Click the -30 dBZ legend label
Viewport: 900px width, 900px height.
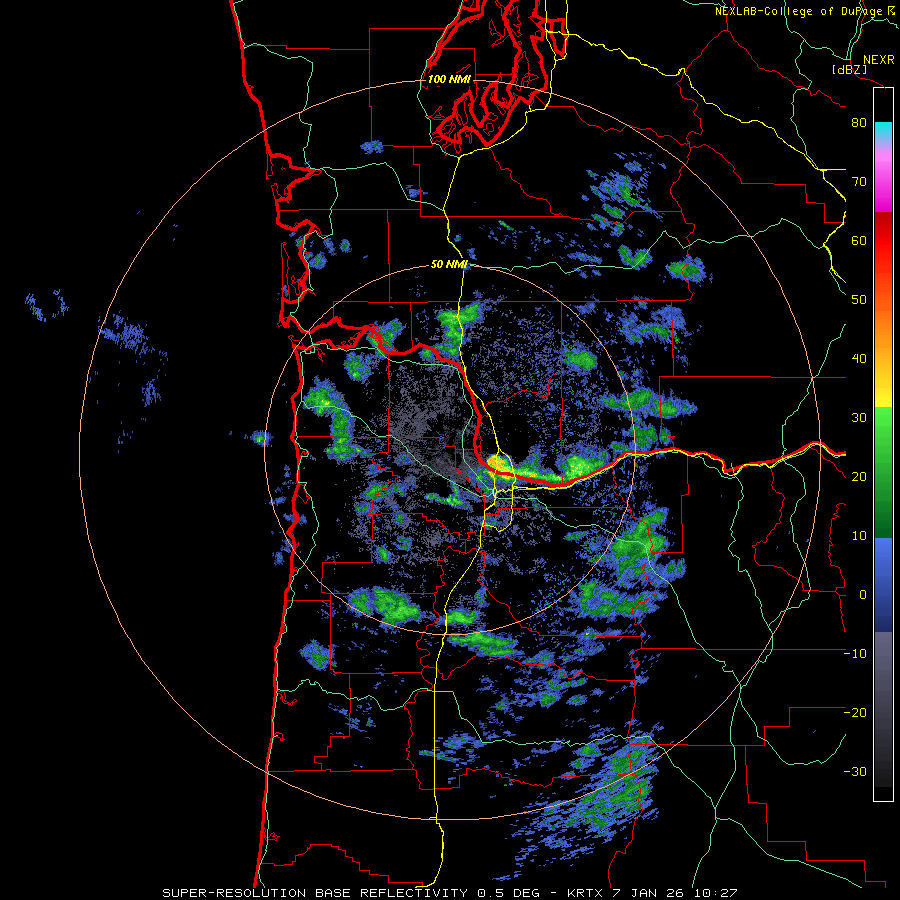(x=855, y=771)
